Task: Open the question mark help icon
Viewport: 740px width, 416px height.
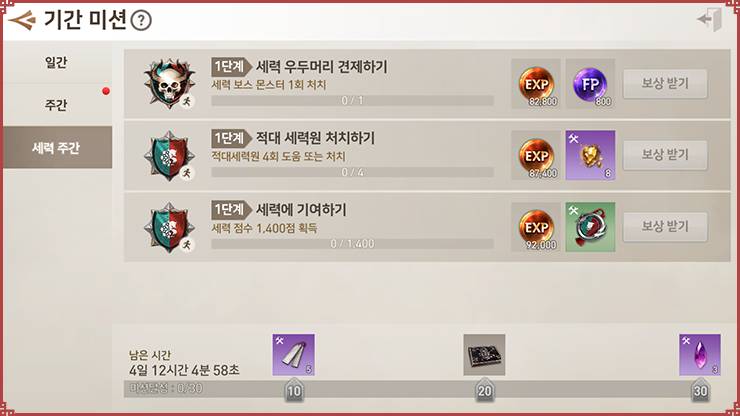Action: [141, 21]
